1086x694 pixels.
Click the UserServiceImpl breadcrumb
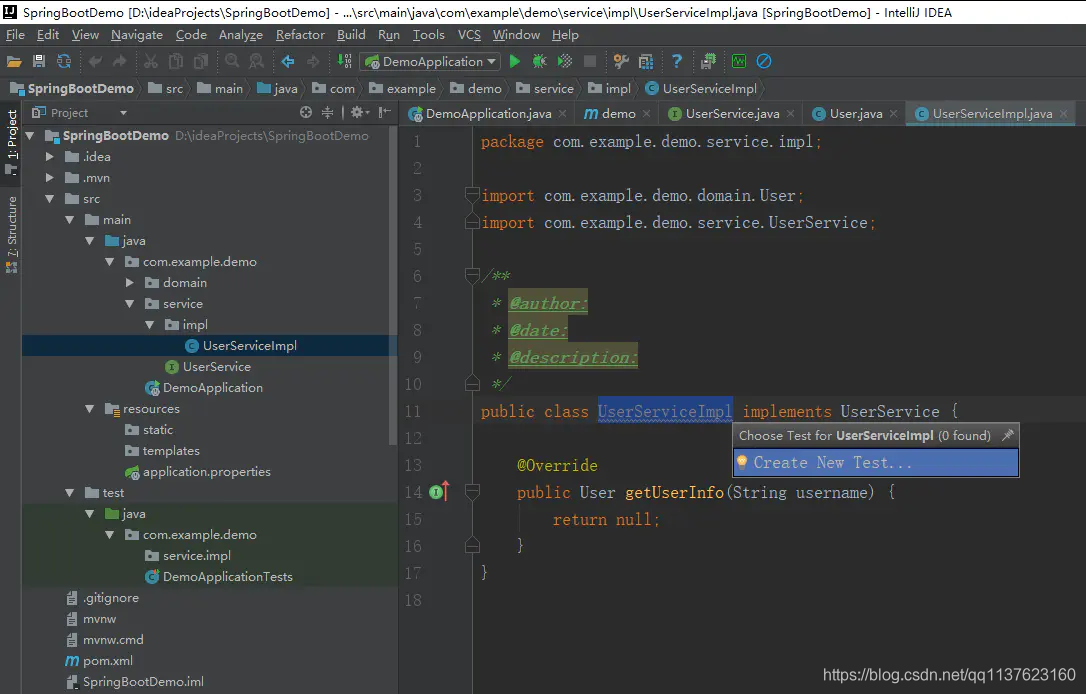point(701,89)
